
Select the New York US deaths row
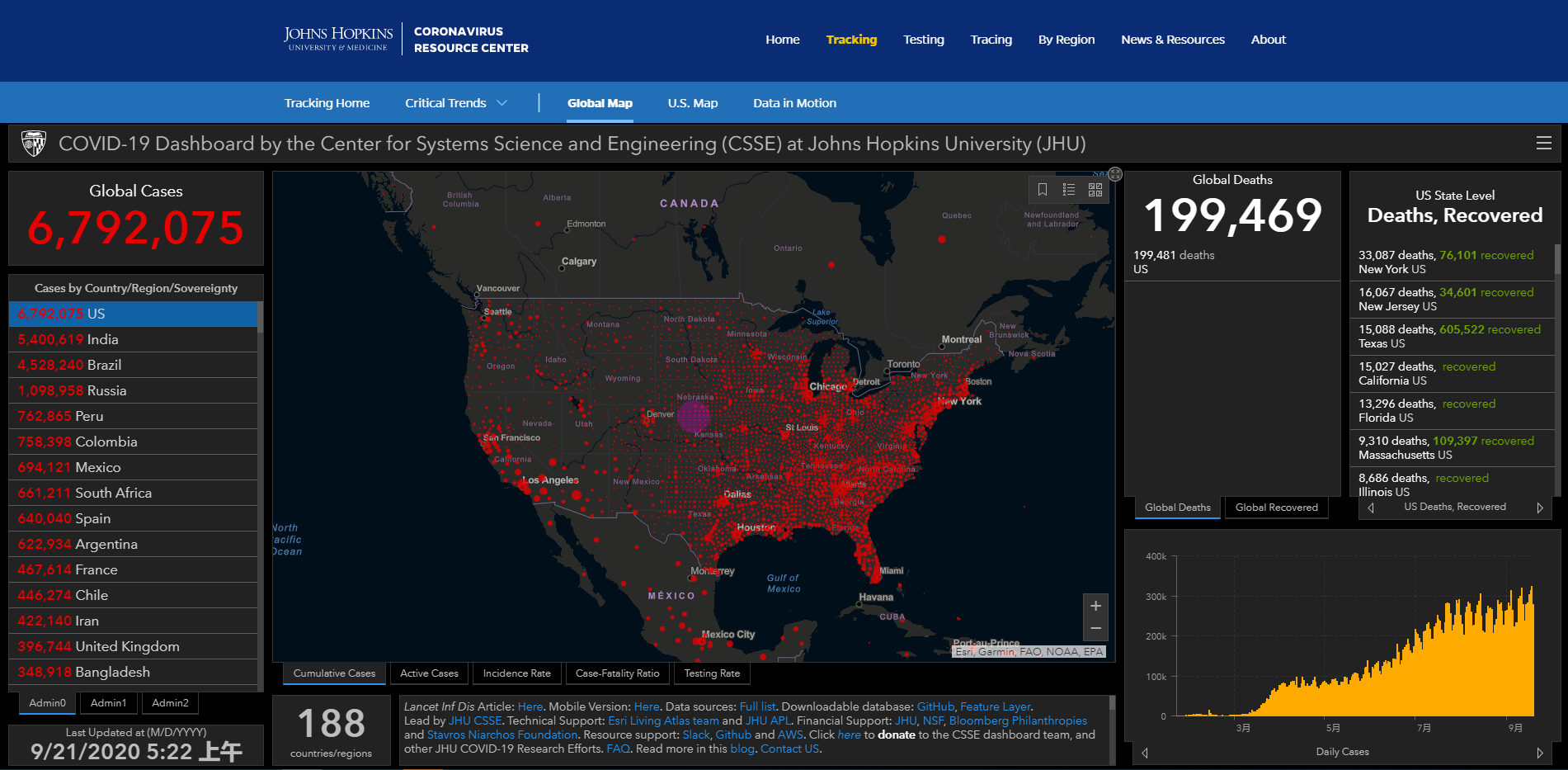click(1453, 262)
